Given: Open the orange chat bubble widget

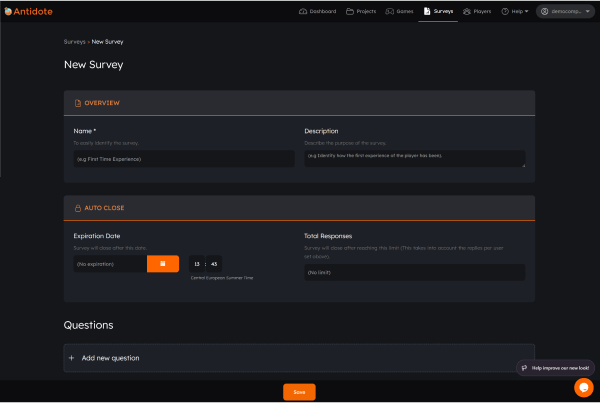Looking at the screenshot, I should (584, 388).
